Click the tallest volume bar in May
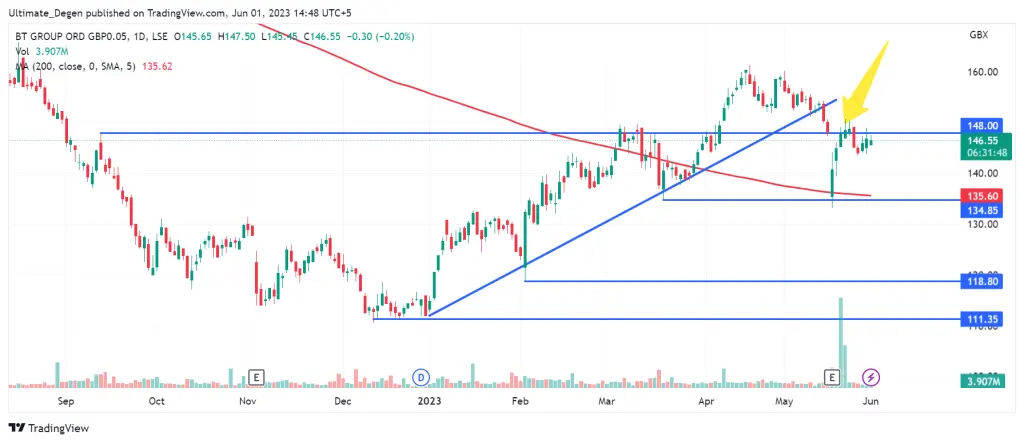This screenshot has height=443, width=1024. point(840,342)
